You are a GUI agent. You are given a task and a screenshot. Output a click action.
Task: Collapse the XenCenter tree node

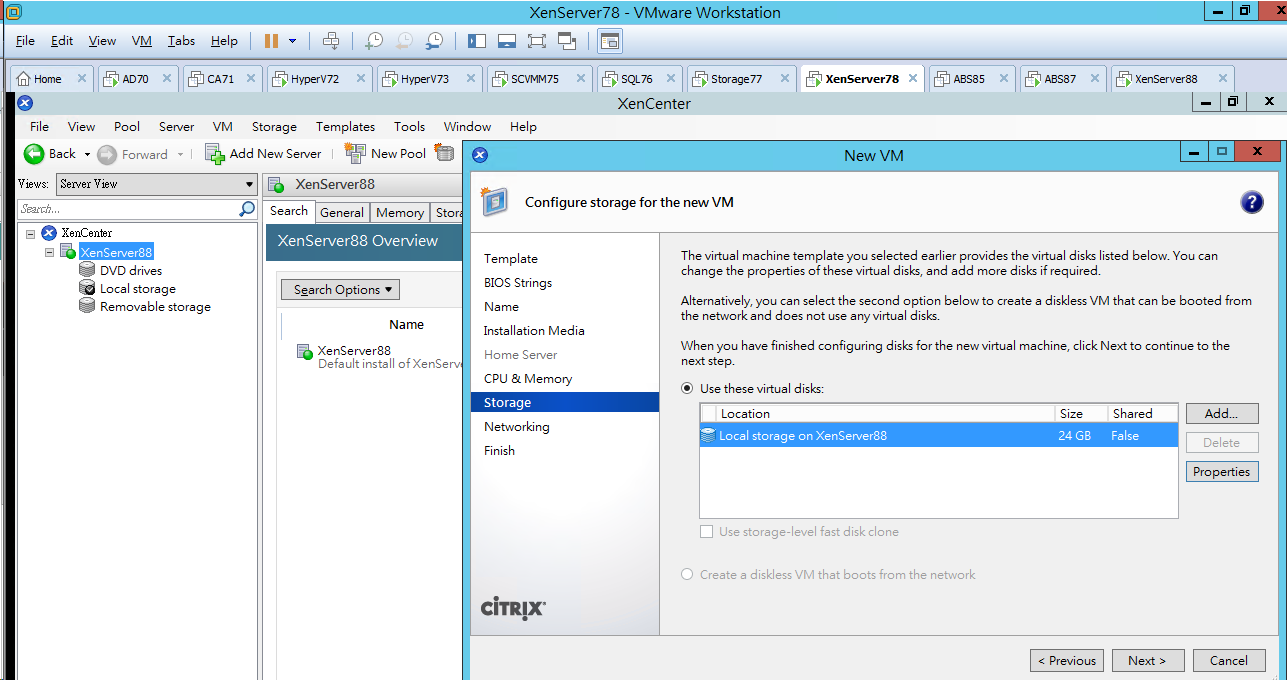[31, 233]
